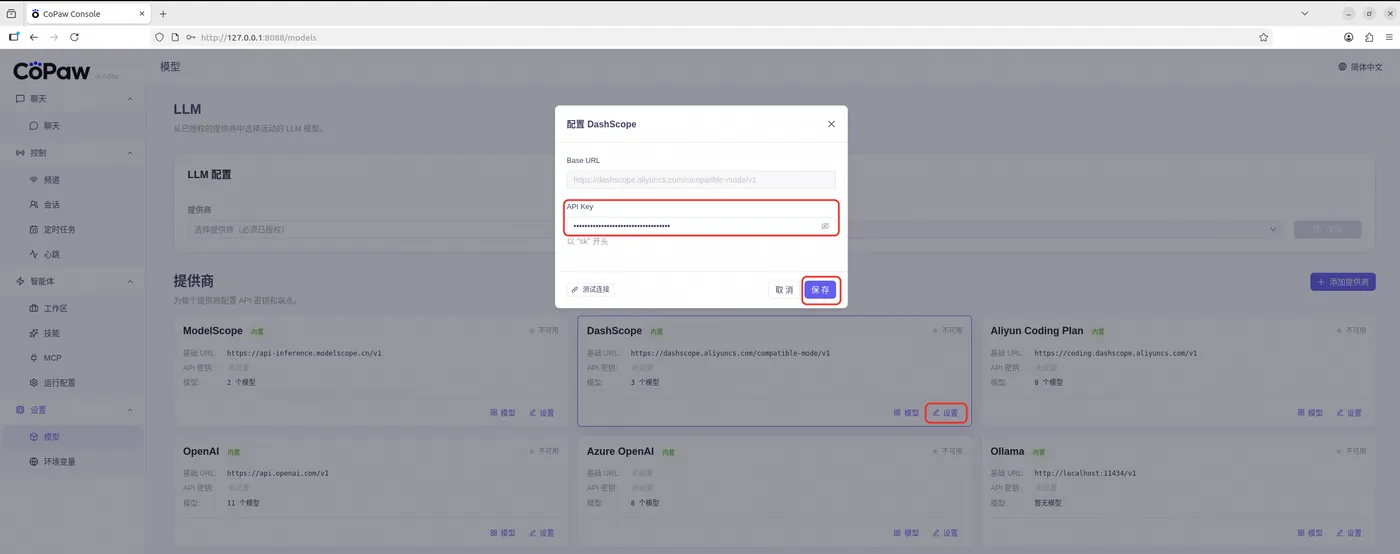This screenshot has width=1400, height=554.
Task: Click the https://api.openai.com/v1 URL text
Action: [x=278, y=473]
